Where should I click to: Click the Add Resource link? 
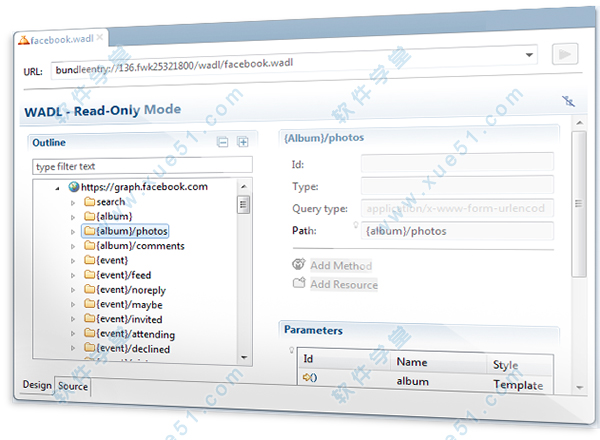344,284
